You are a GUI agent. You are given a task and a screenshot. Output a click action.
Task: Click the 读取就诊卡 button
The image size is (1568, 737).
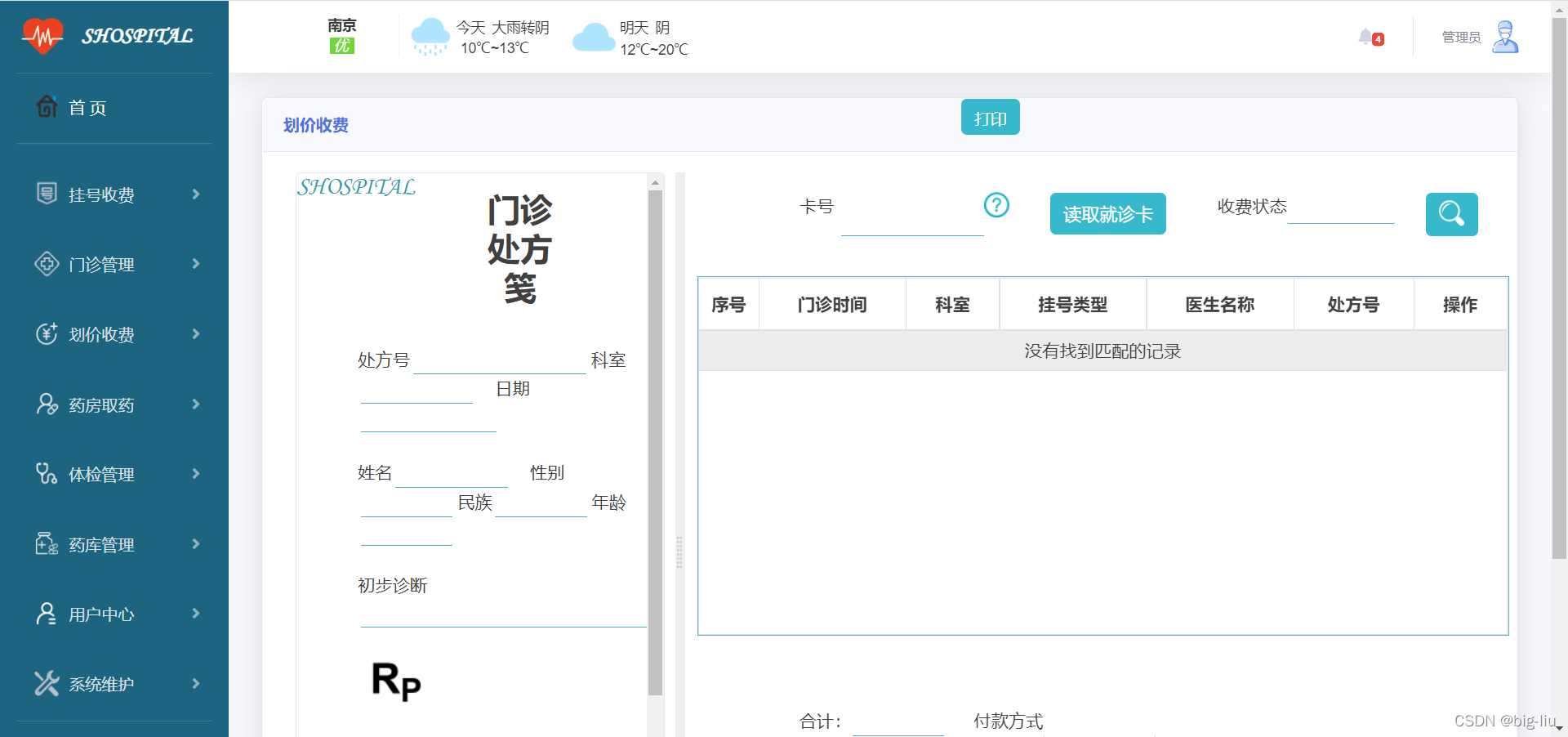1107,214
